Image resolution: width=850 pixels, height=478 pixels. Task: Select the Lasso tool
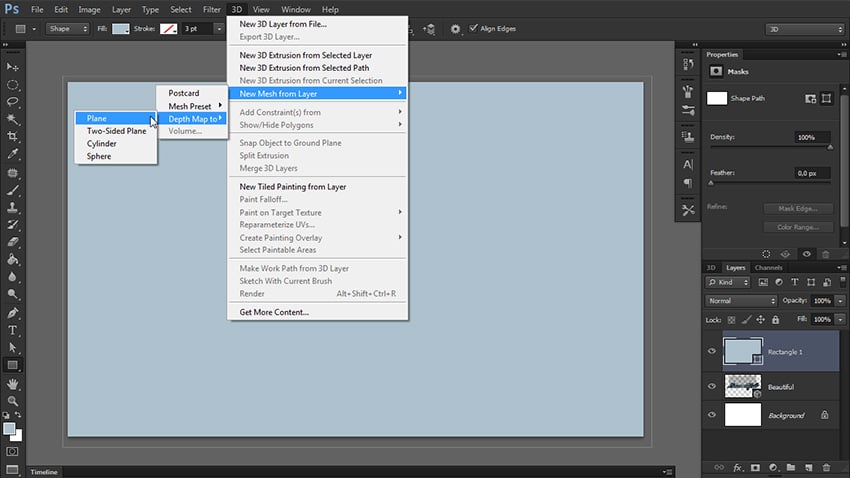point(13,101)
